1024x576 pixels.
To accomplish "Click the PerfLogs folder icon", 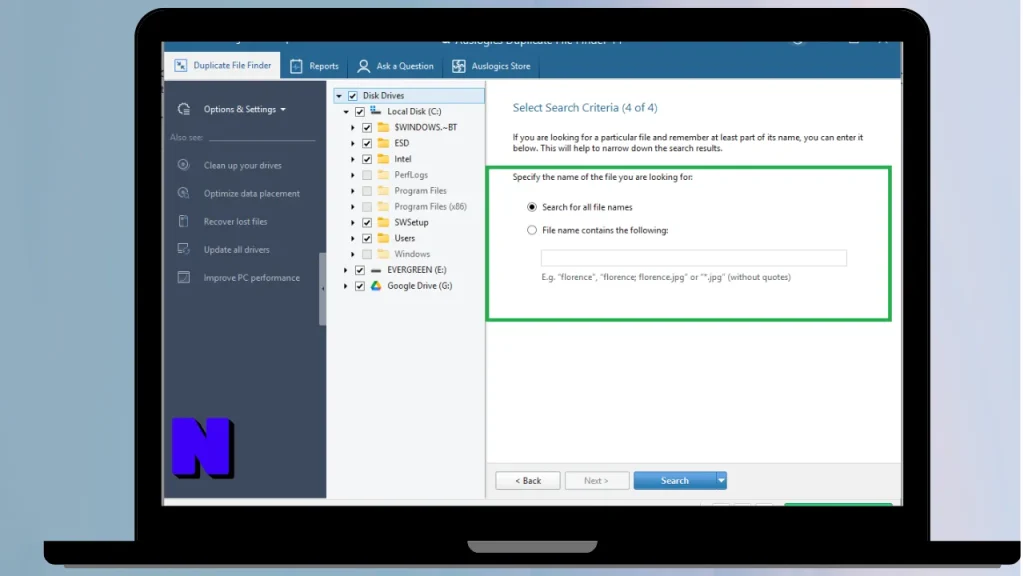I will click(383, 174).
